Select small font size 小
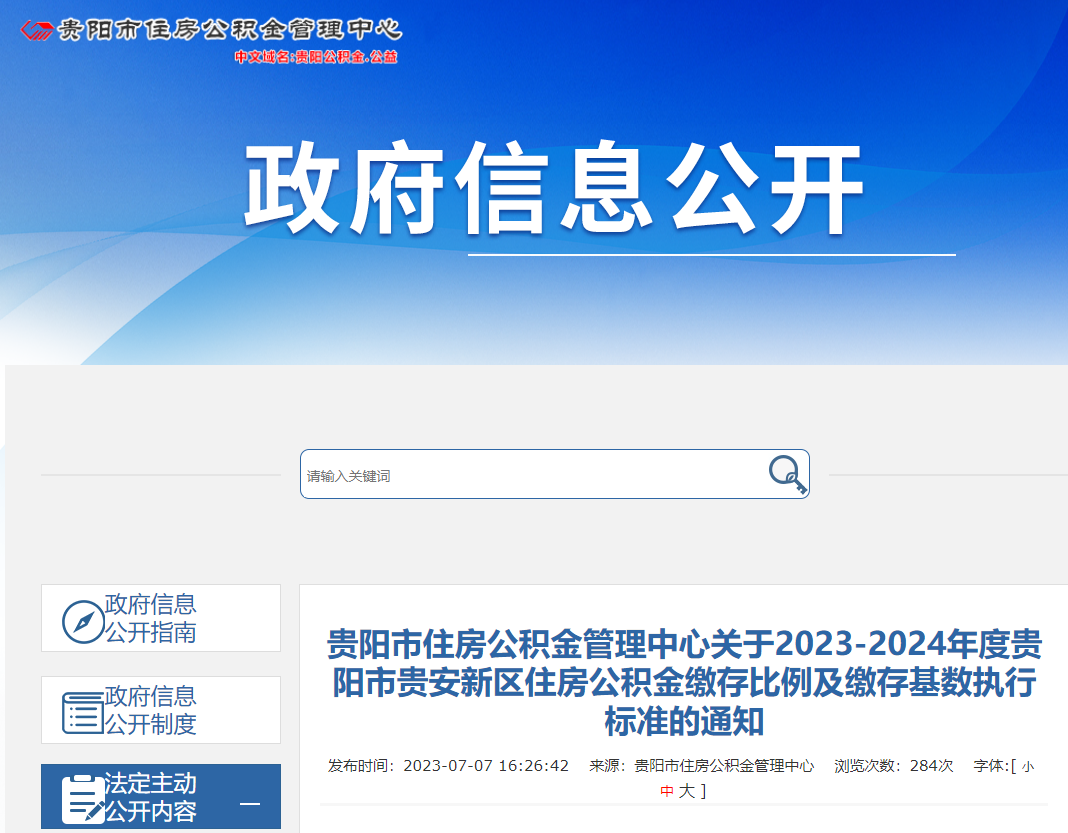Image resolution: width=1068 pixels, height=833 pixels. pos(1028,767)
